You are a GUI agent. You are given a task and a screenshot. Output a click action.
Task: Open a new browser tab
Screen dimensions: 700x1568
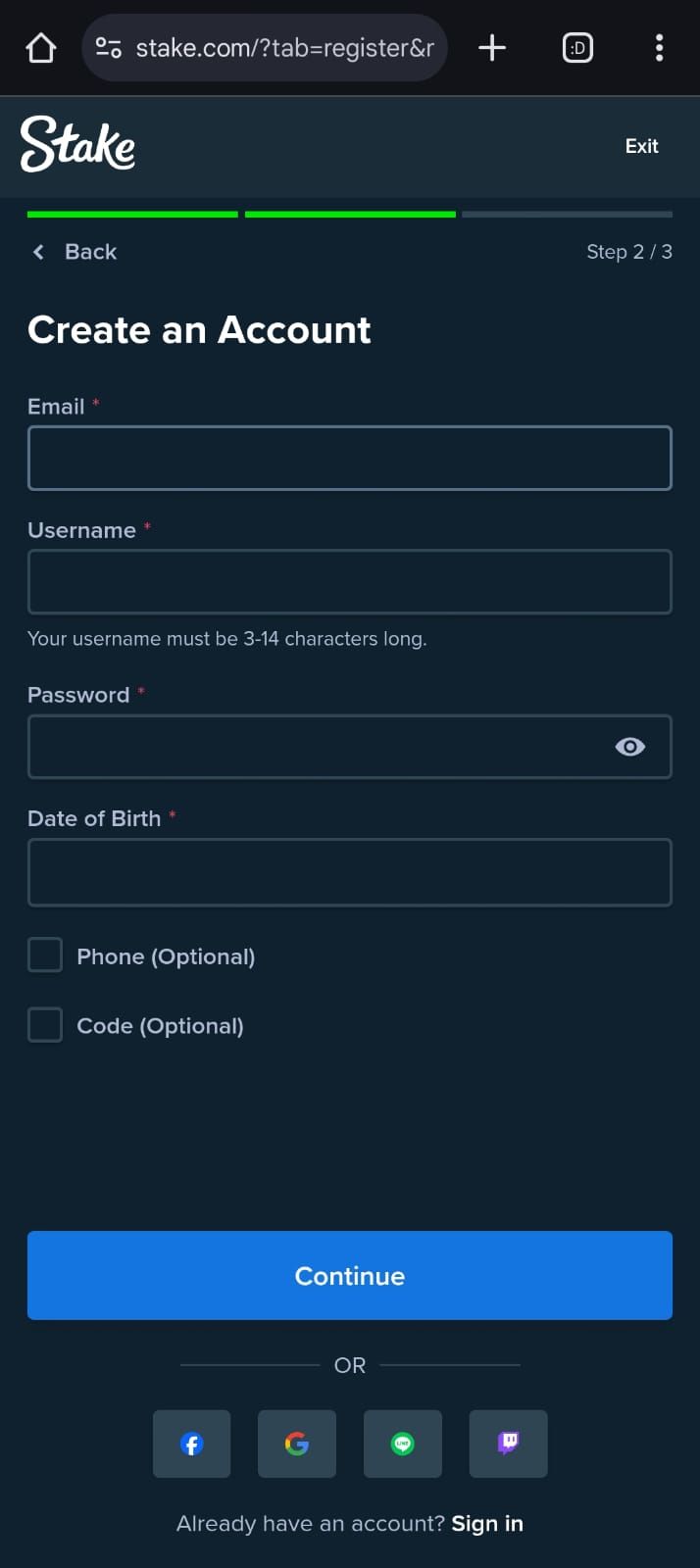[x=492, y=47]
